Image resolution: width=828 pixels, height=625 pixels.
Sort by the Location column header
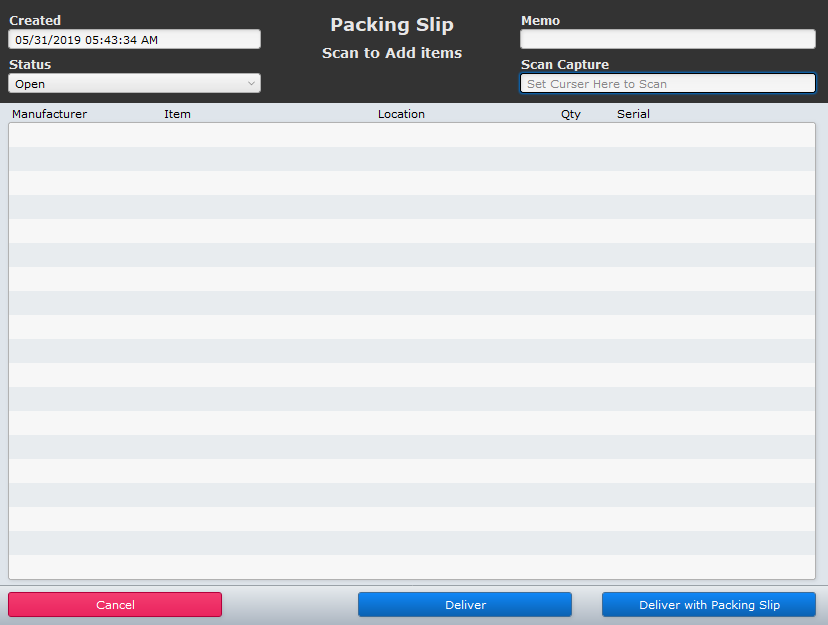pos(401,113)
